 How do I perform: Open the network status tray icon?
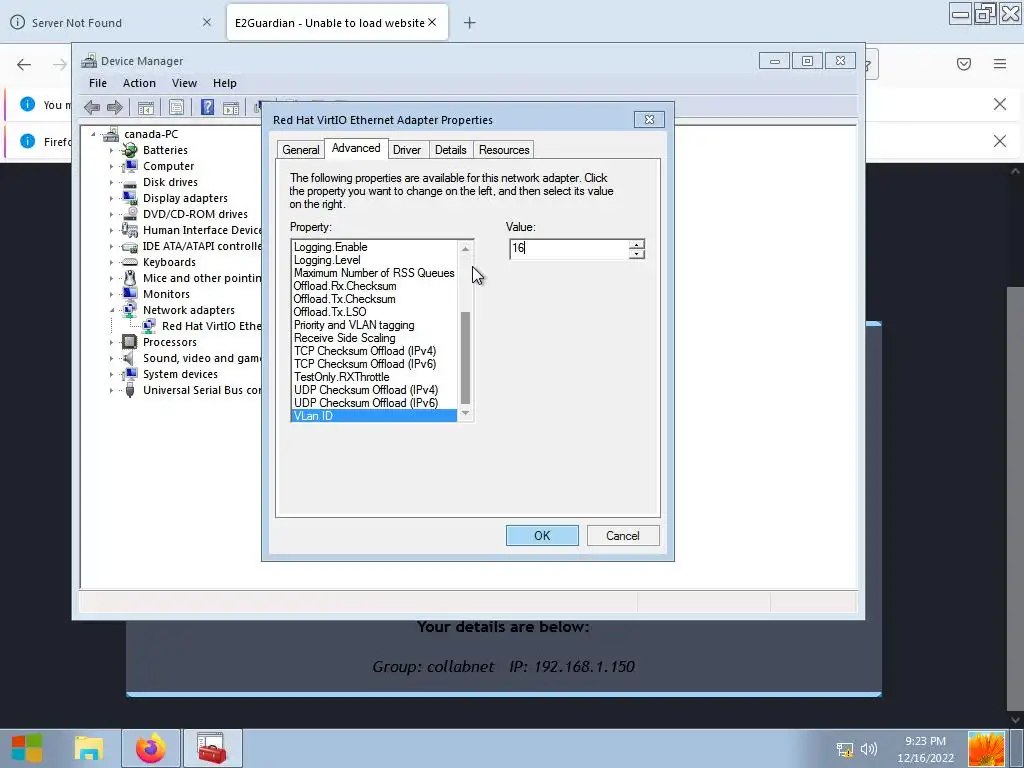(x=844, y=749)
